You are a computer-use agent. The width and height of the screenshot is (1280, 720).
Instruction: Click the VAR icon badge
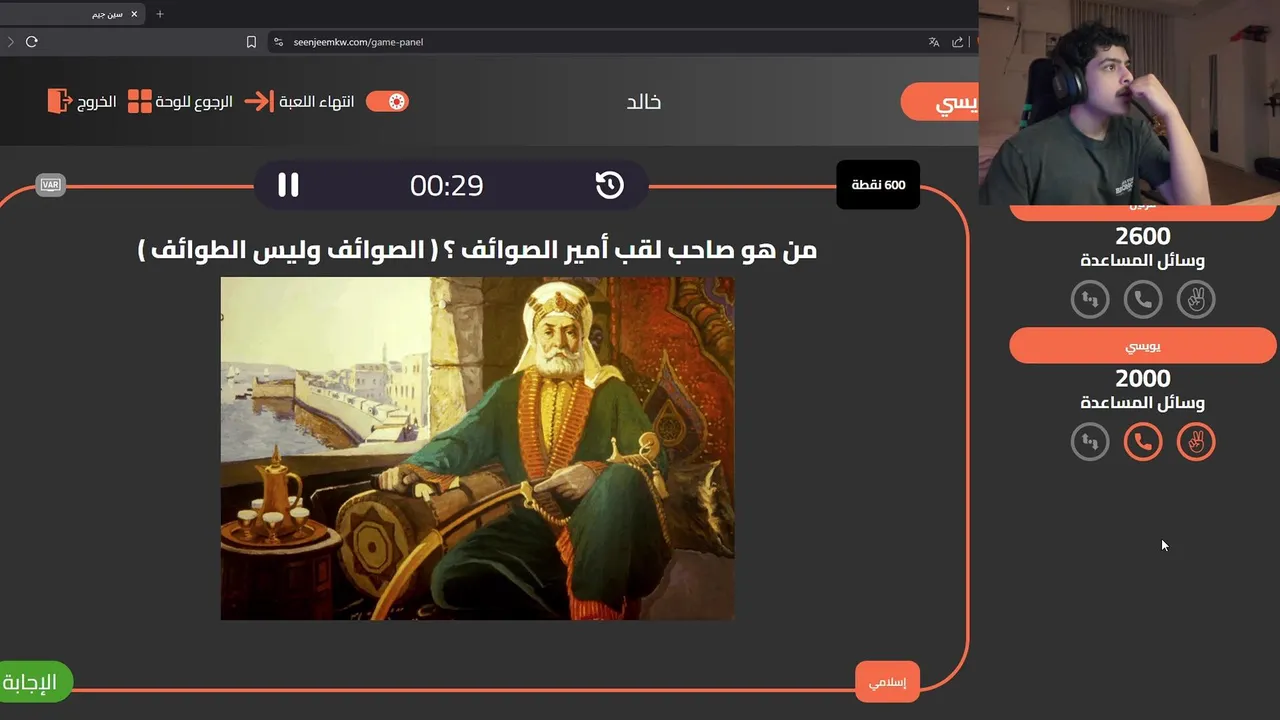[50, 185]
